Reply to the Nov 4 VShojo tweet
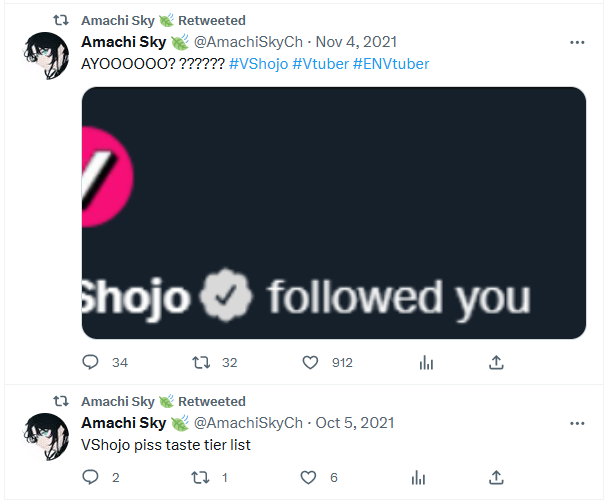Screen dimensions: 604x500 [x=91, y=362]
